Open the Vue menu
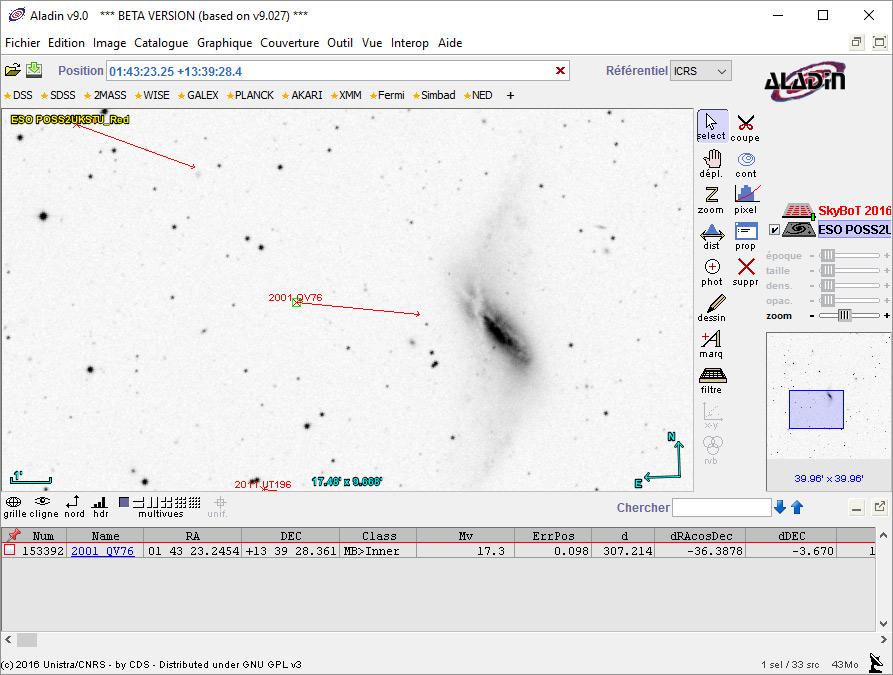This screenshot has width=893, height=675. point(372,43)
